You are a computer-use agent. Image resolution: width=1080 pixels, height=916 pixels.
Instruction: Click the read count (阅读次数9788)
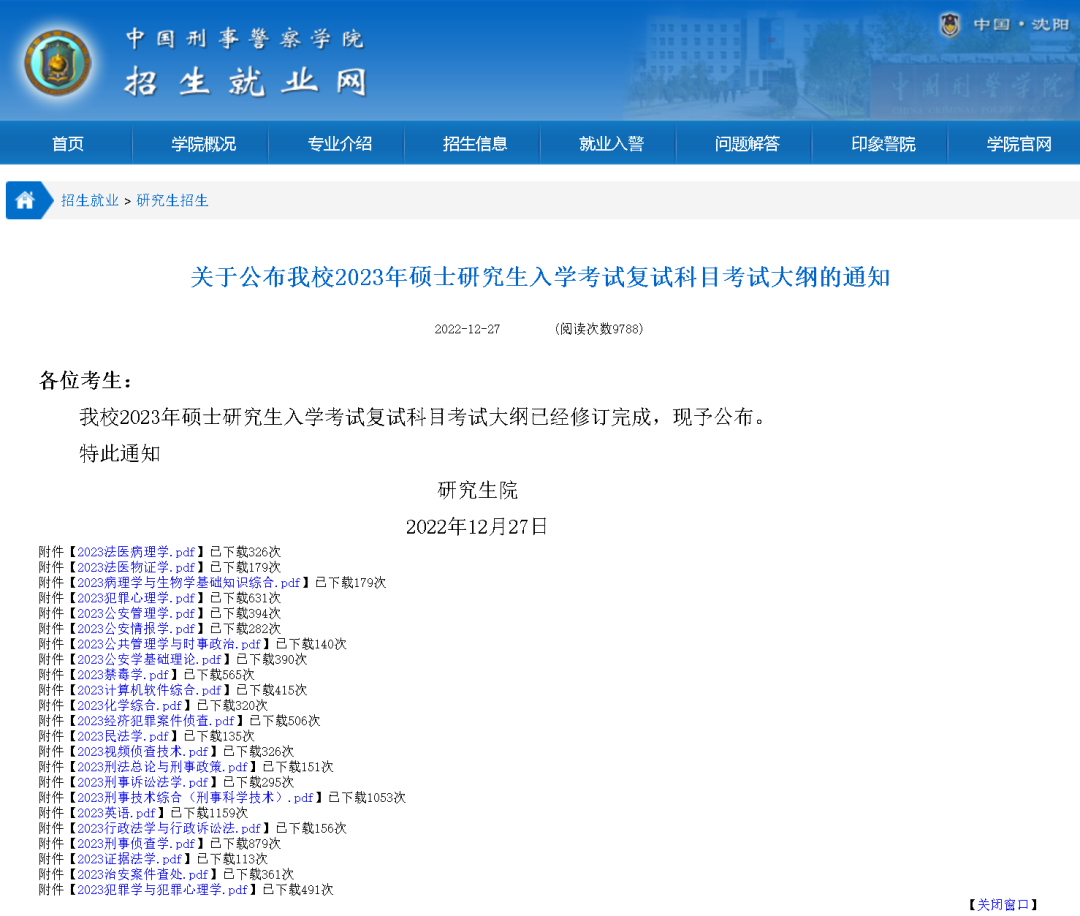tap(599, 329)
